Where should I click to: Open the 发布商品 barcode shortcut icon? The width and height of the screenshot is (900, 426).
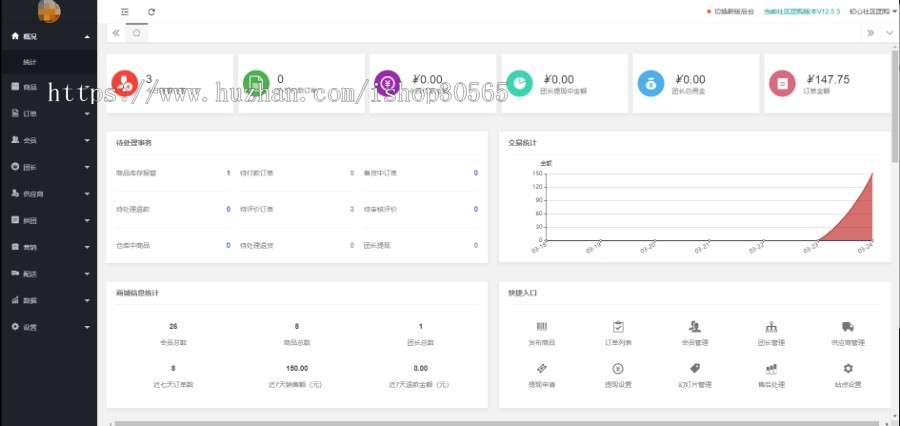542,327
